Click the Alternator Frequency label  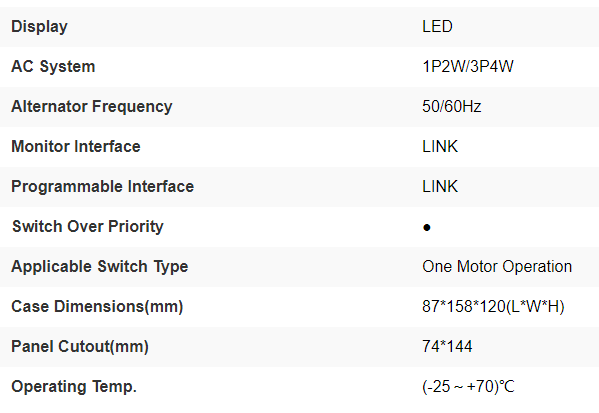(x=92, y=107)
